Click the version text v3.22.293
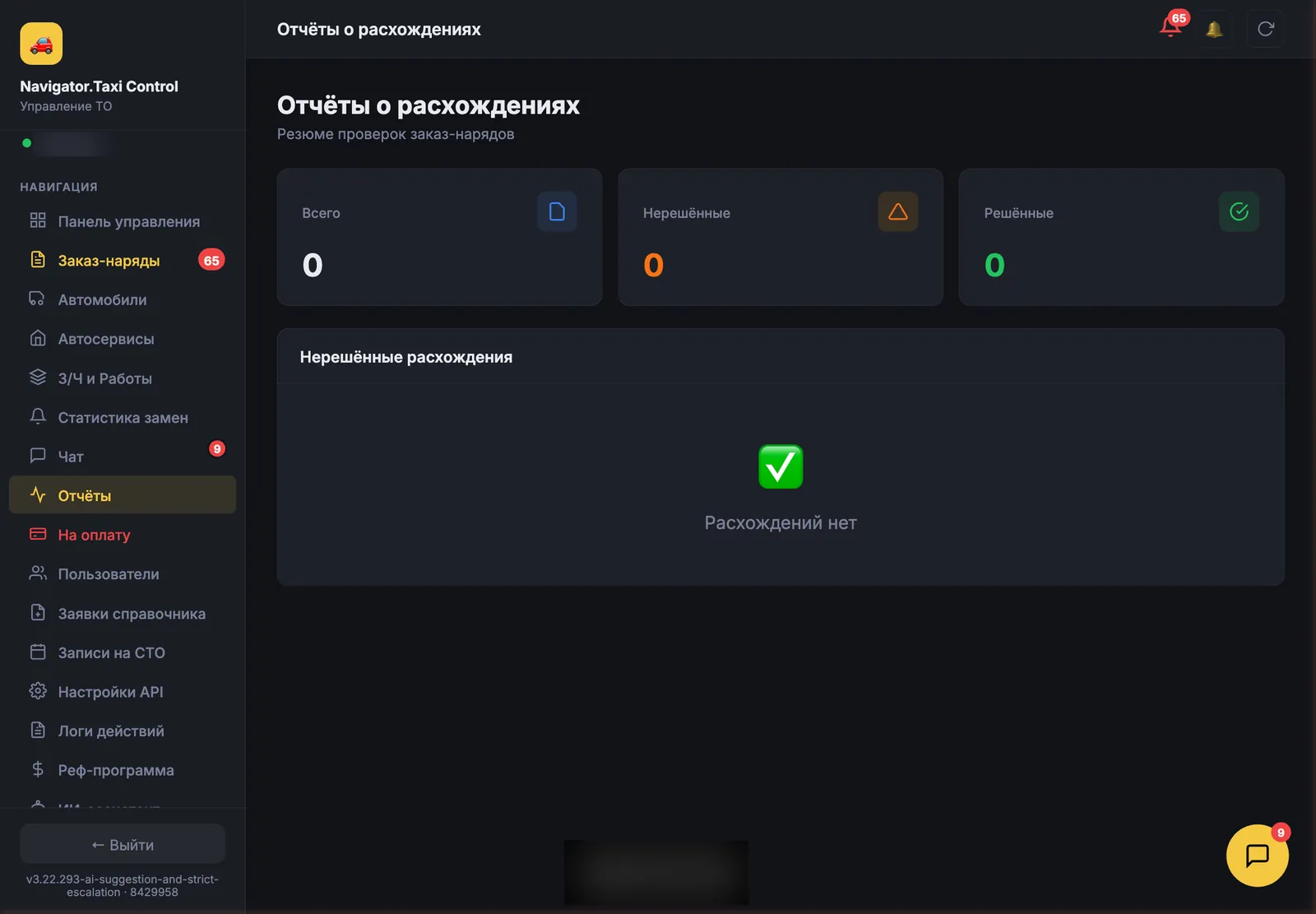This screenshot has height=914, width=1316. [123, 885]
